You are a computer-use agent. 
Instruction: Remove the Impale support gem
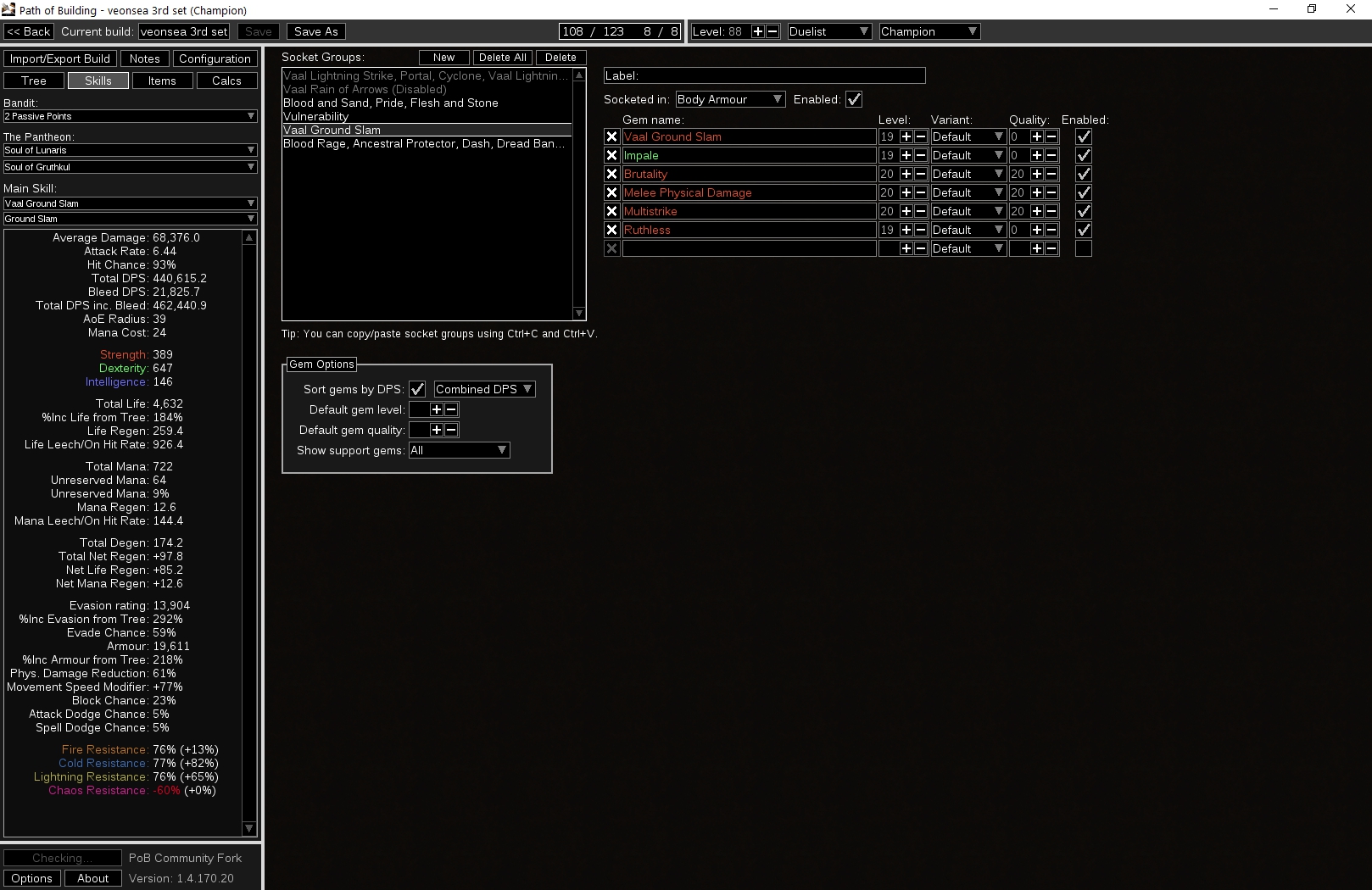coord(611,155)
